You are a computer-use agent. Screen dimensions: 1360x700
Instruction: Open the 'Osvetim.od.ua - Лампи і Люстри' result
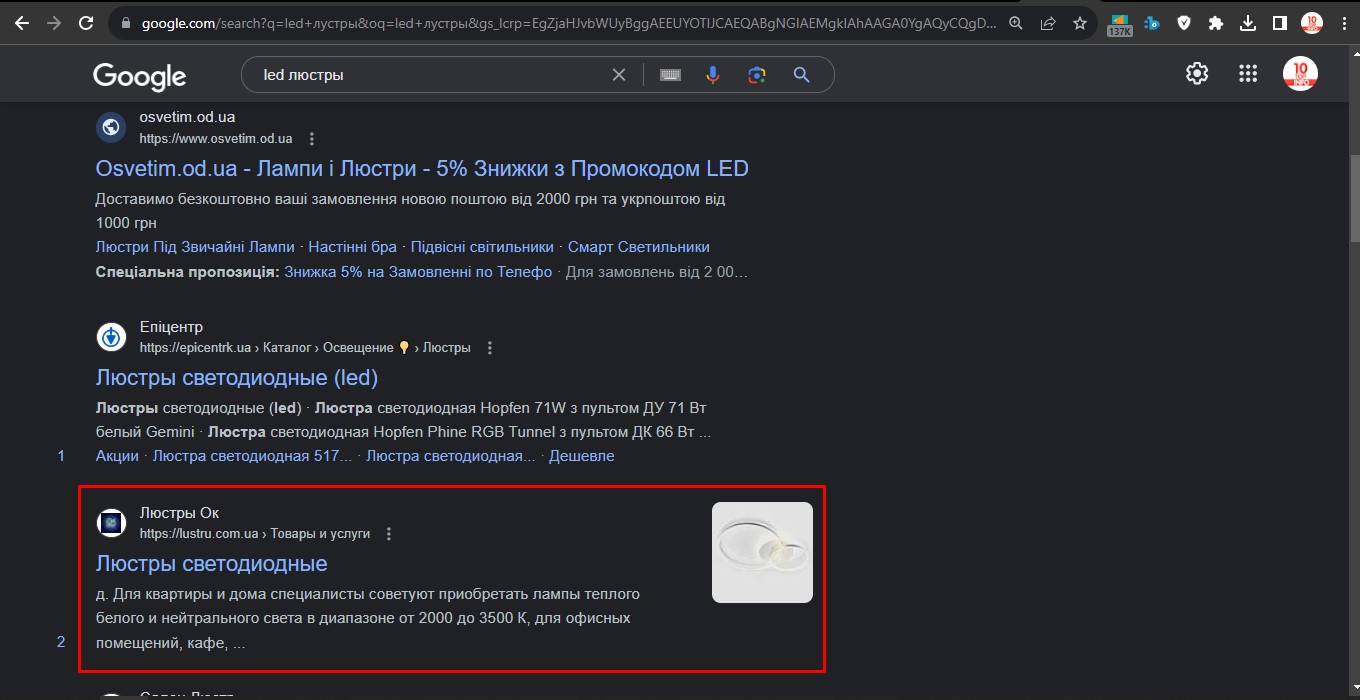click(422, 168)
